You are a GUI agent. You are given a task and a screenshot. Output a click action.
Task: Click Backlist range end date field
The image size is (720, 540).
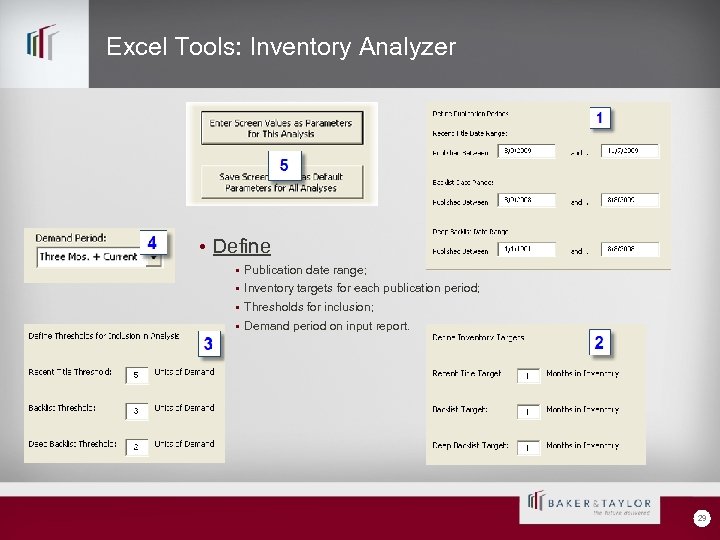[x=630, y=200]
